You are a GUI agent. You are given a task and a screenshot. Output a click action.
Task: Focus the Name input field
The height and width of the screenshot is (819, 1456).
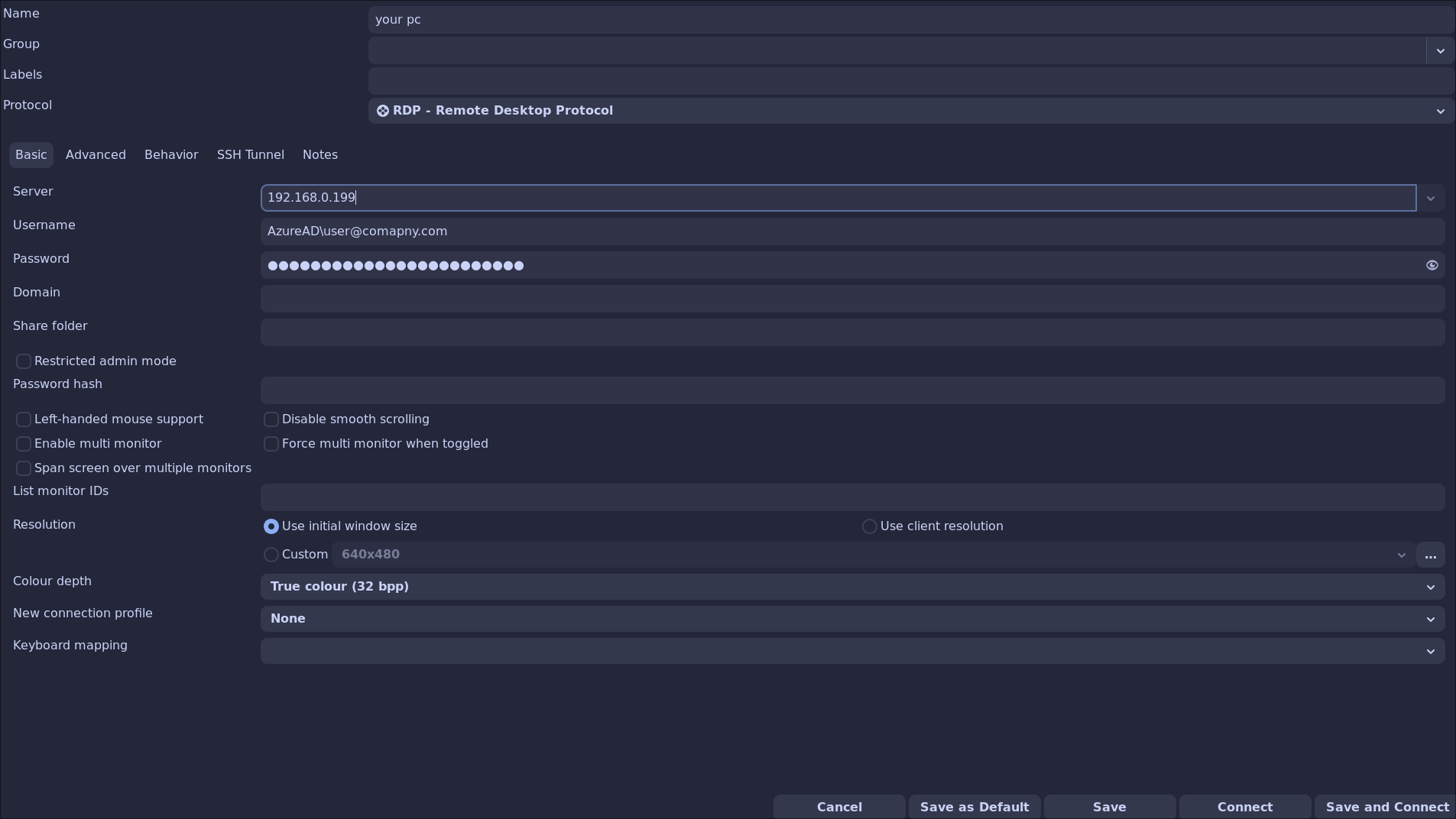tap(911, 20)
